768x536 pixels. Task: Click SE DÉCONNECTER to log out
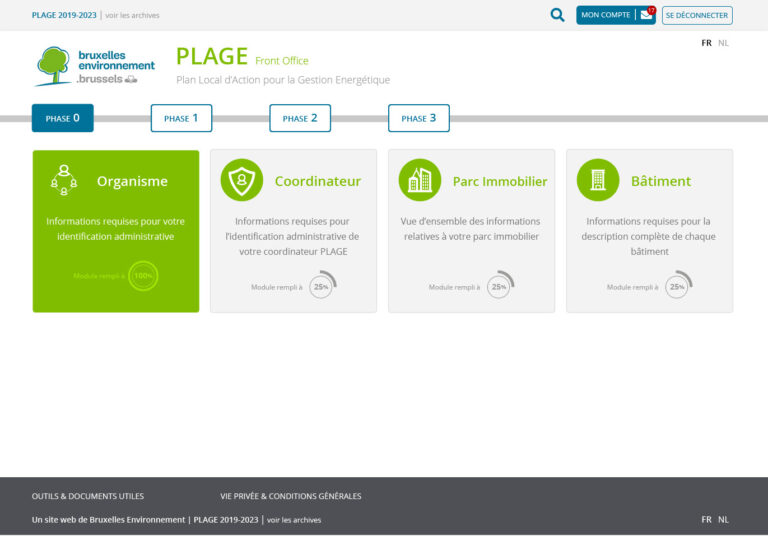click(697, 15)
